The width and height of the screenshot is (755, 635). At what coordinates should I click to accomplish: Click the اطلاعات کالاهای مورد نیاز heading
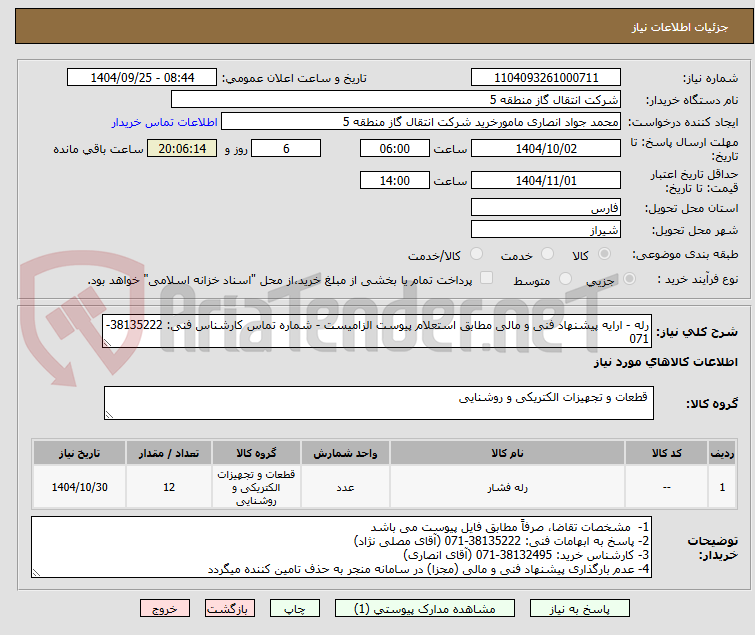coord(665,362)
